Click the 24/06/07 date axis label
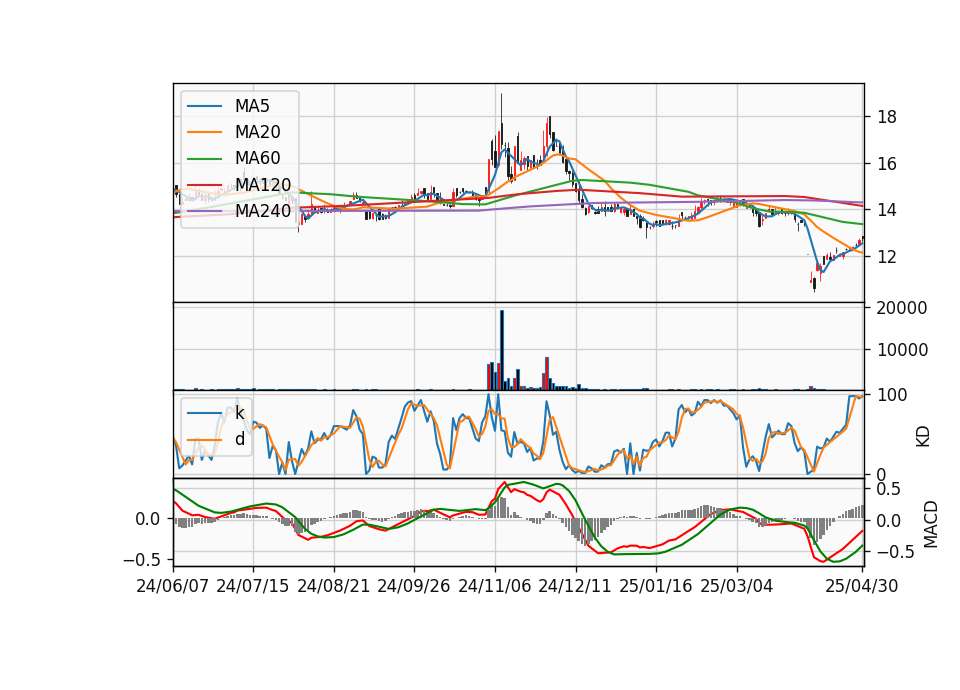The image size is (960, 690). (x=173, y=586)
